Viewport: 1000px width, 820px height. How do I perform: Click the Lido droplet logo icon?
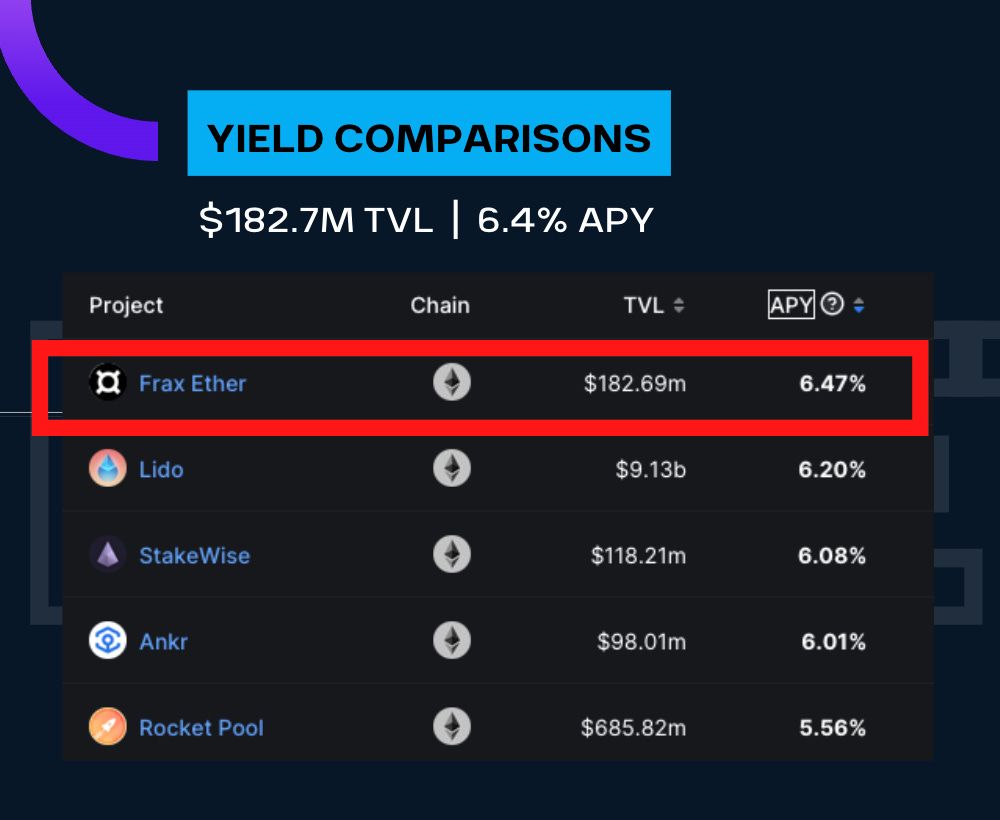pos(107,469)
